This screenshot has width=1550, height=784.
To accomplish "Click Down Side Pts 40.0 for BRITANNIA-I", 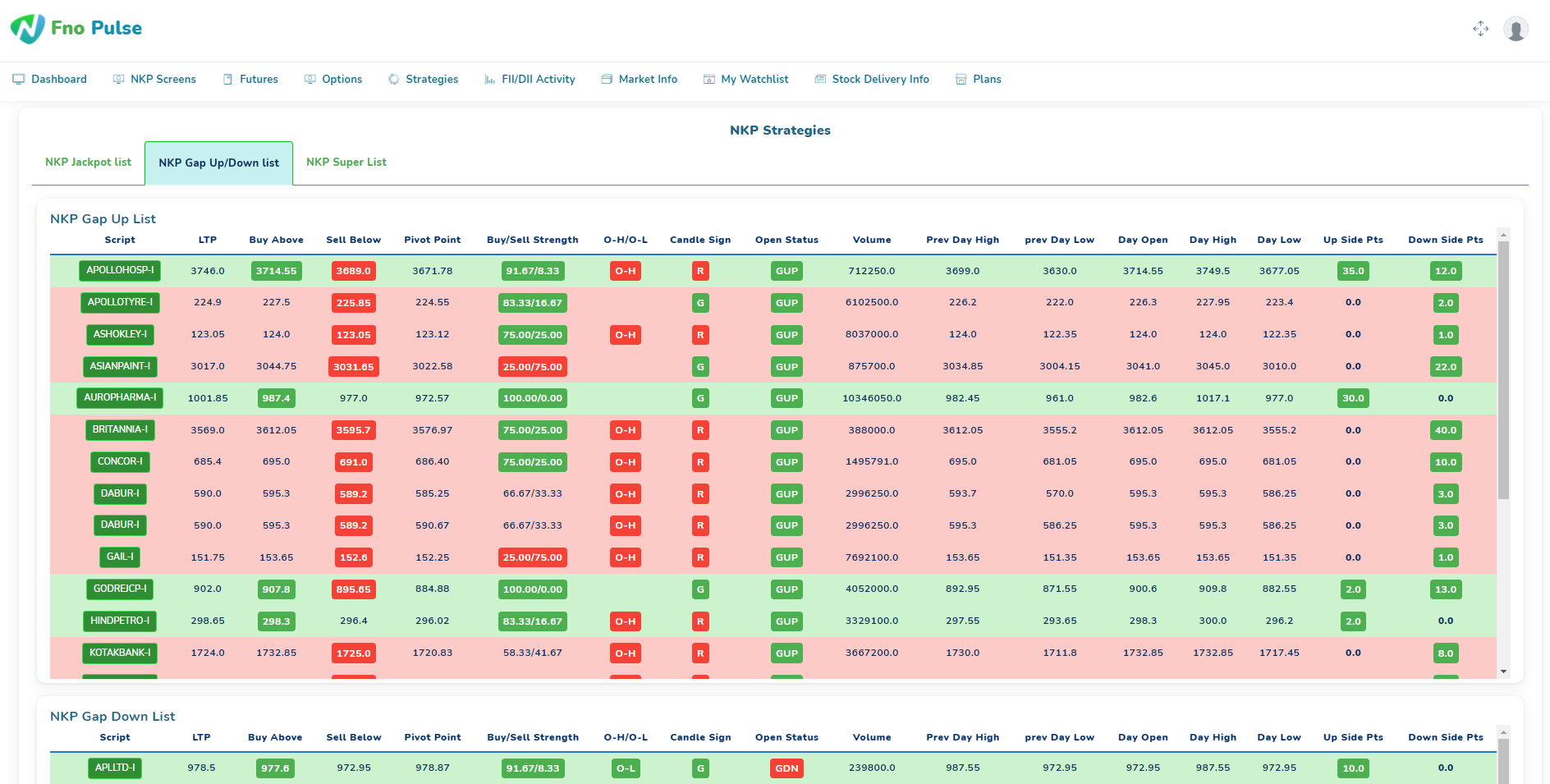I will pos(1446,430).
